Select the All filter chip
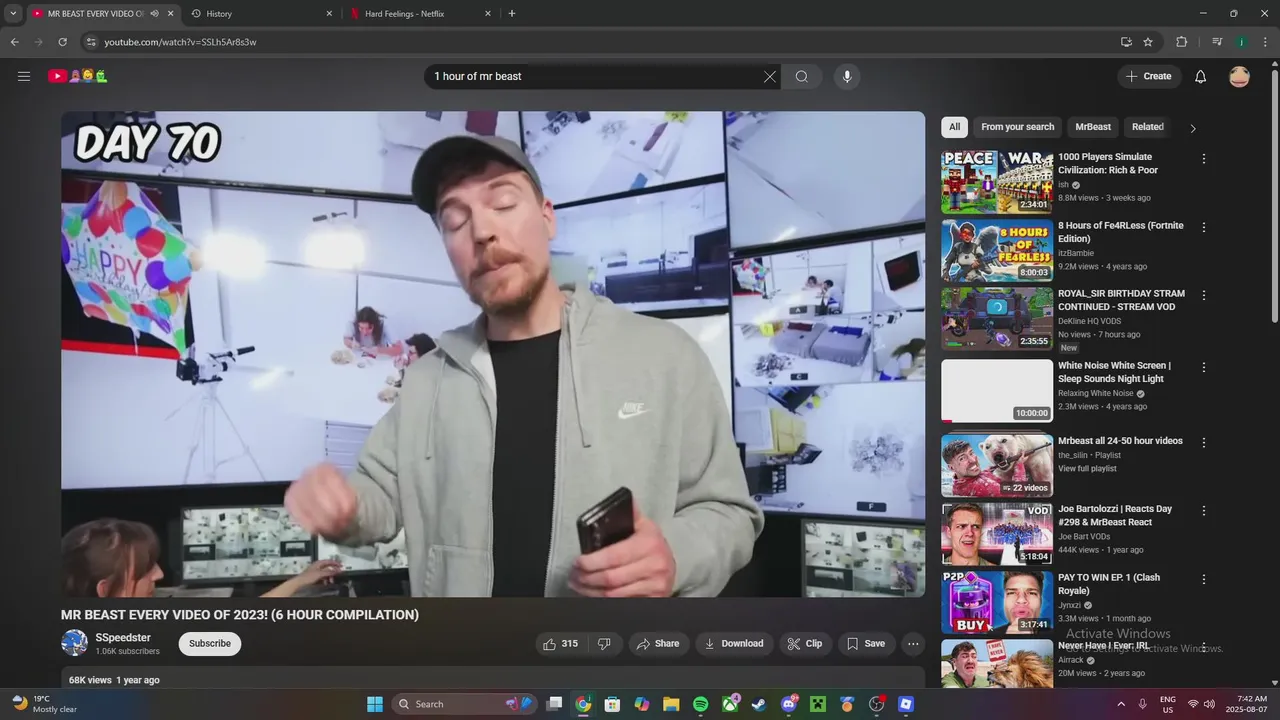The image size is (1280, 720). pos(954,127)
